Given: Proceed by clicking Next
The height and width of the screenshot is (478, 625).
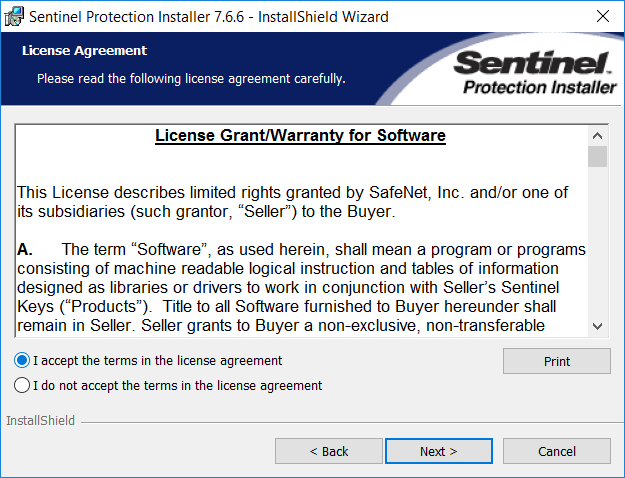Looking at the screenshot, I should click(438, 451).
